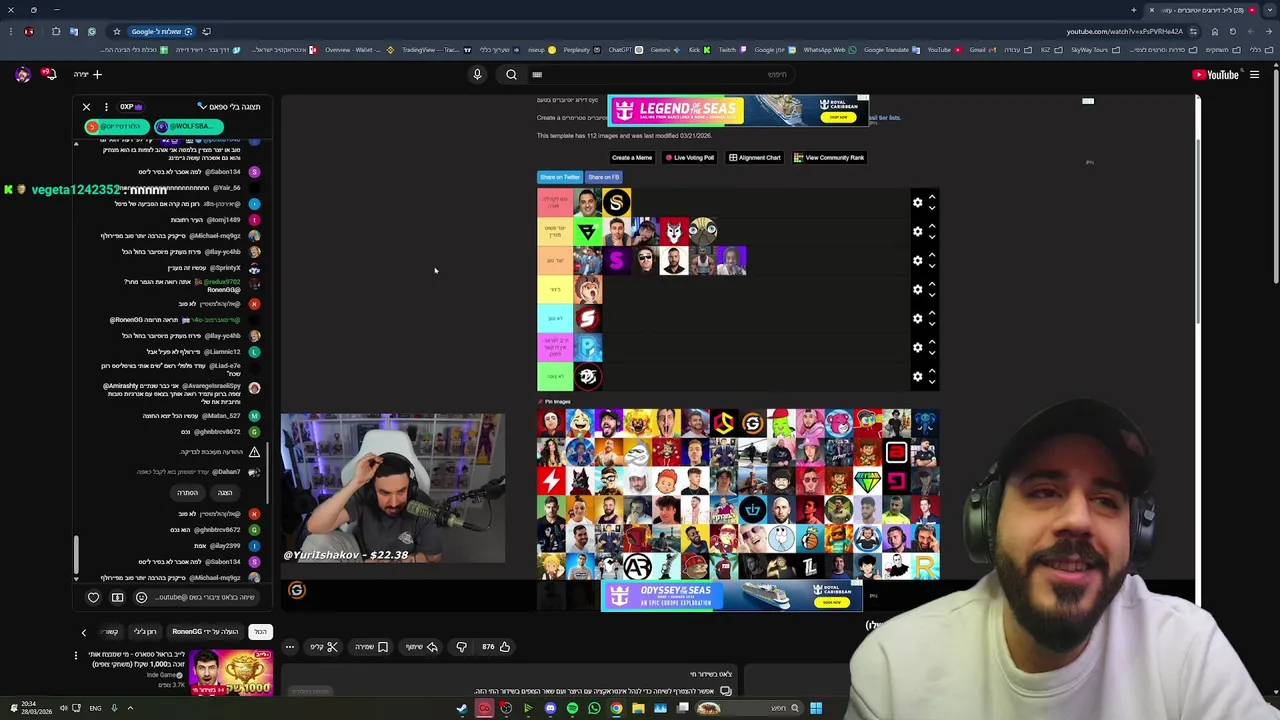Click the cyan tier label color cell
Viewport: 1280px width, 720px height.
click(x=555, y=318)
